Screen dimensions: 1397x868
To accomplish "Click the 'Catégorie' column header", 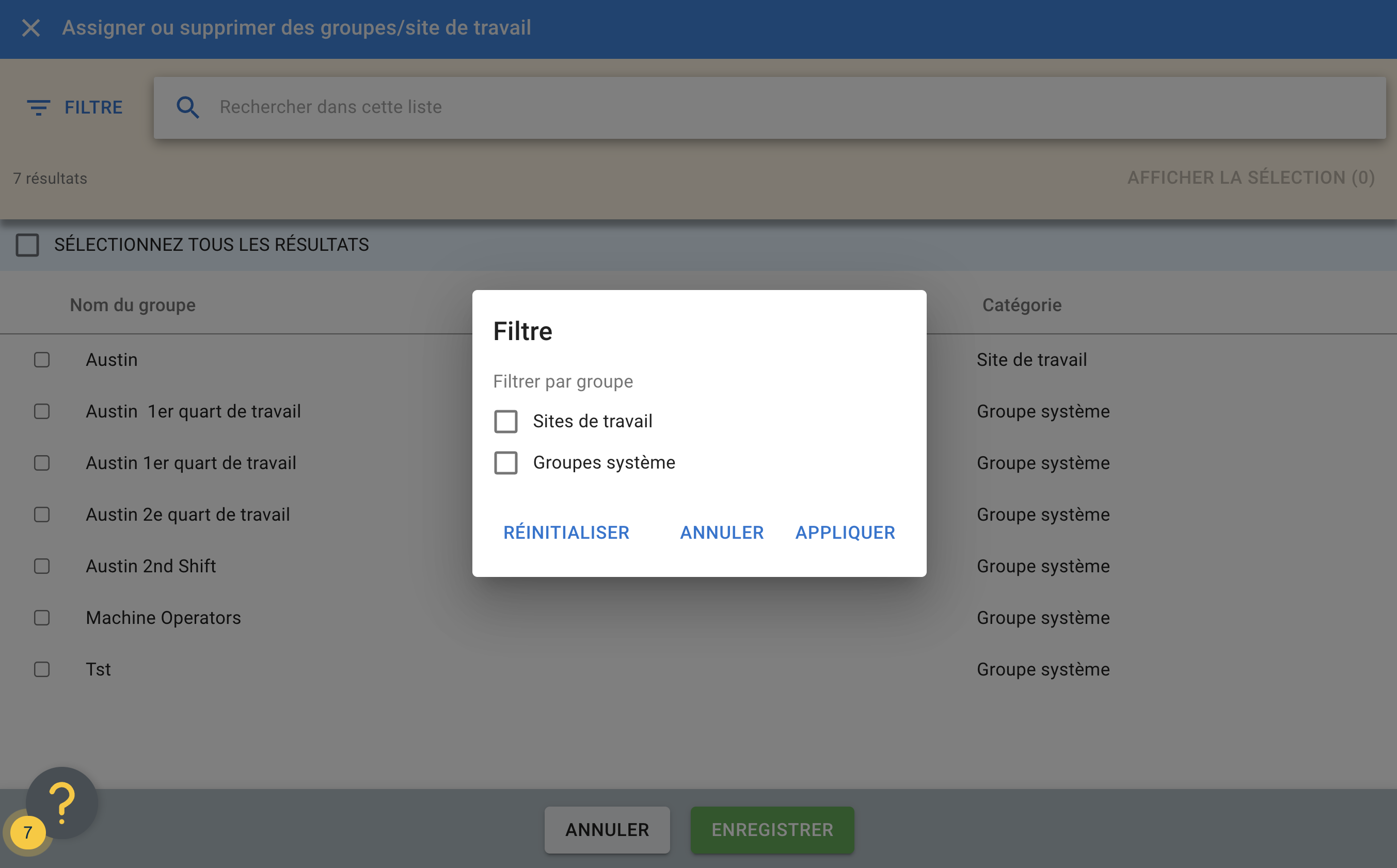I will coord(1022,305).
